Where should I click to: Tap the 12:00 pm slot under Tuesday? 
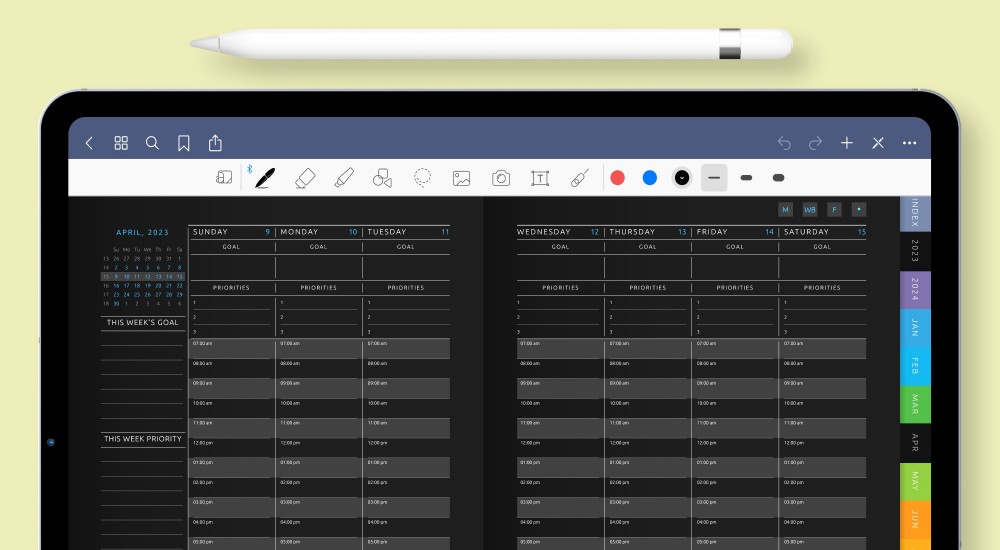pyautogui.click(x=406, y=447)
